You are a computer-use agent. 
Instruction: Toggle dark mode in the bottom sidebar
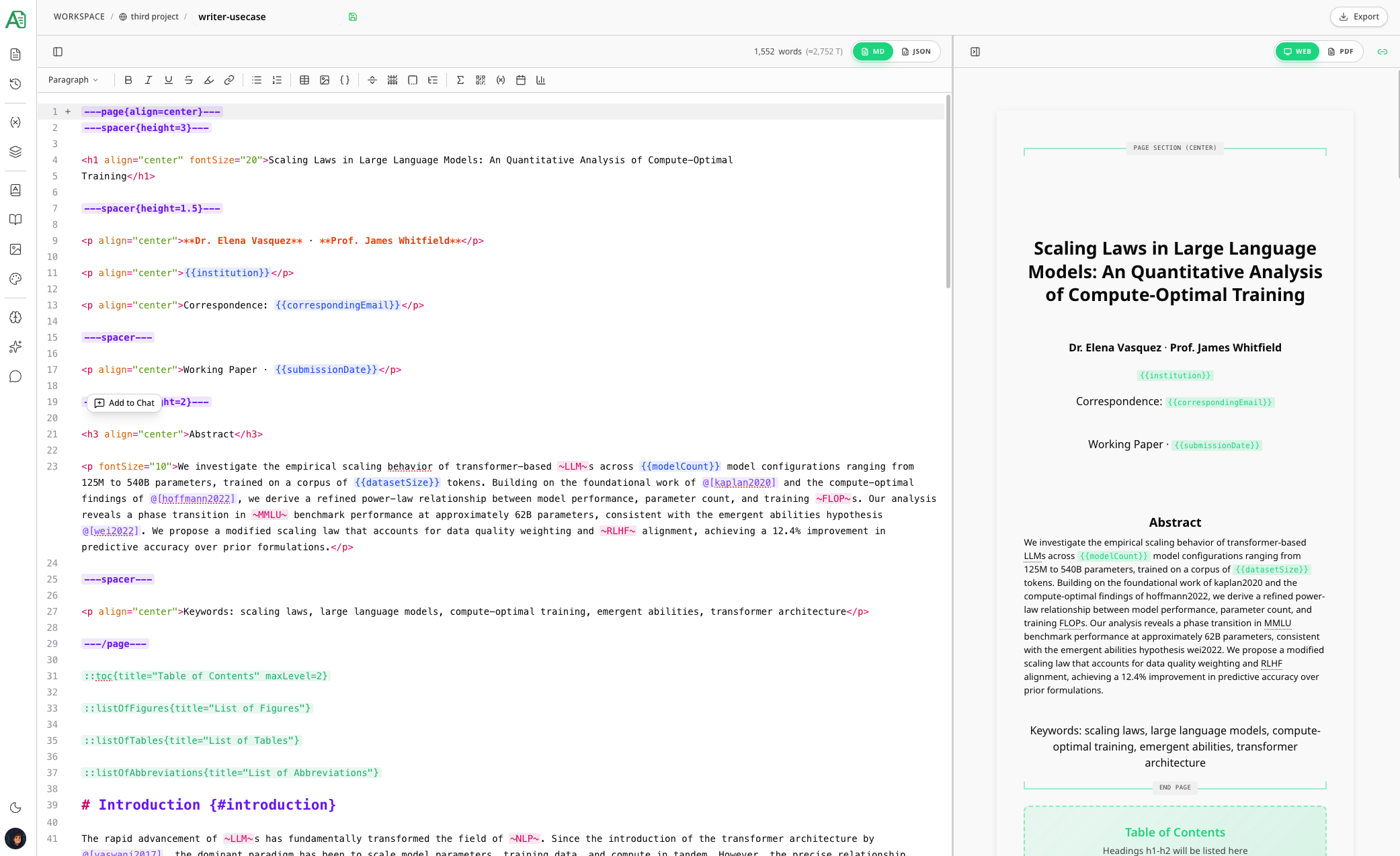(15, 808)
